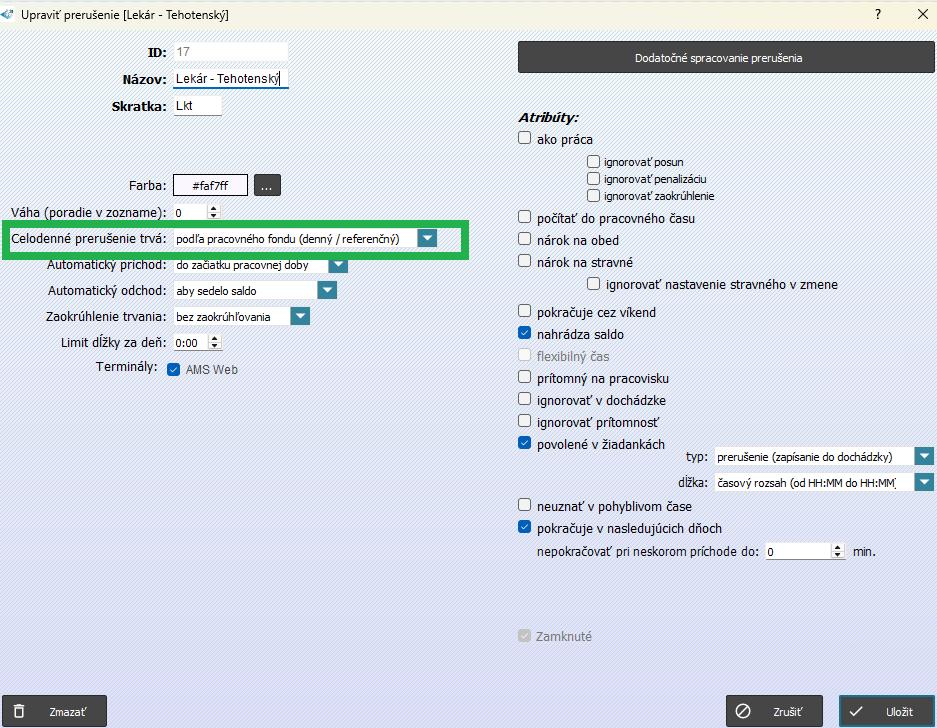
Task: Click the trash icon on Zmazať button
Action: (20, 711)
